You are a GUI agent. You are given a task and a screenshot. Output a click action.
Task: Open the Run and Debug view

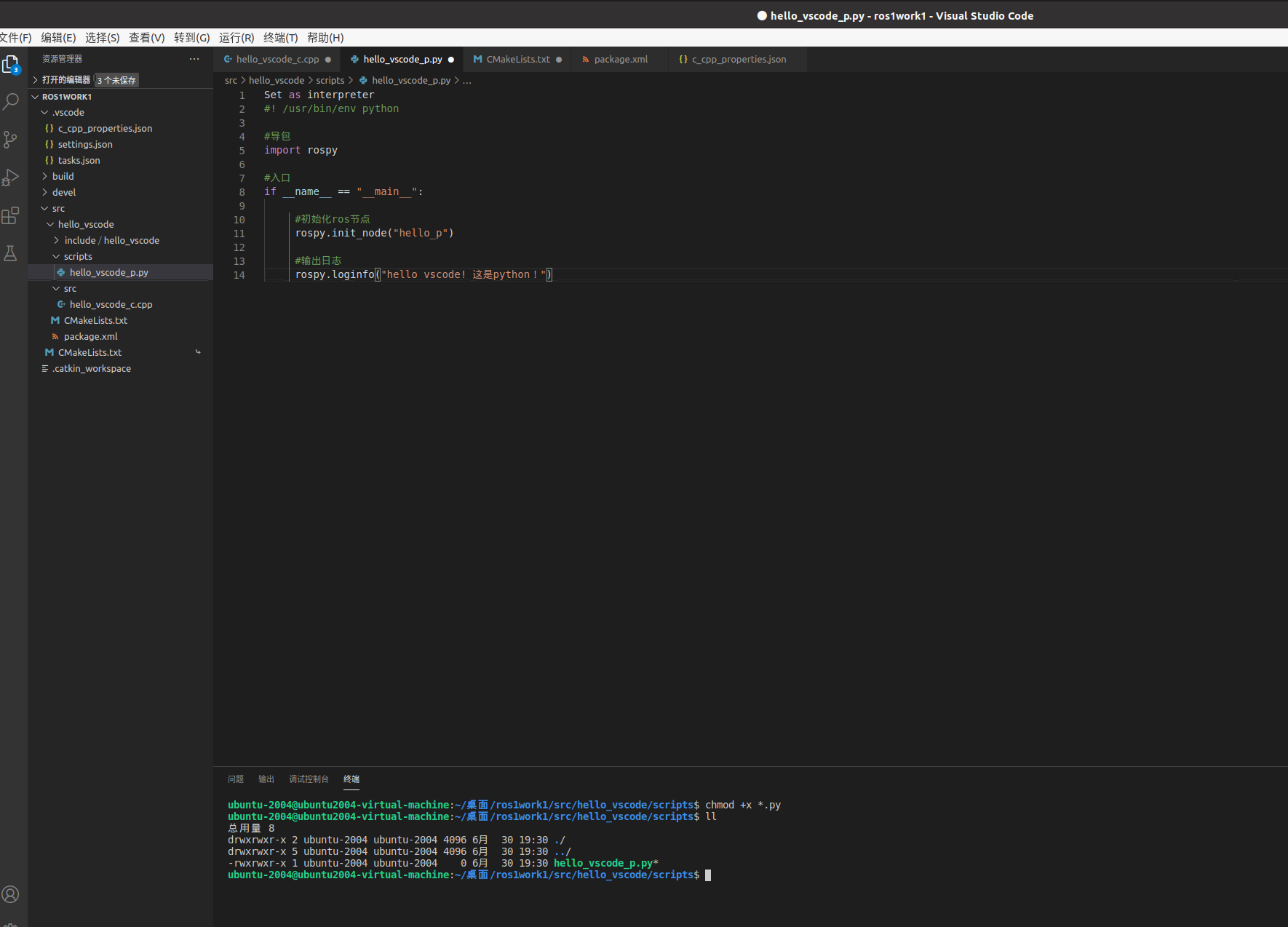11,177
